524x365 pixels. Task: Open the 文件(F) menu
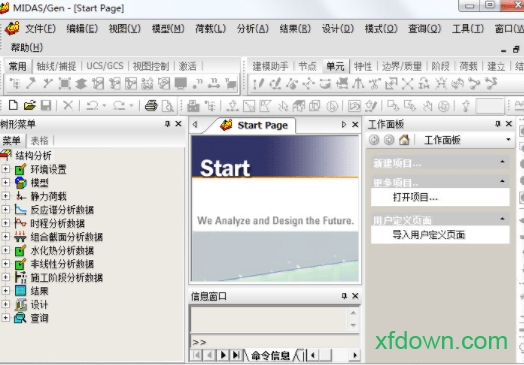point(40,29)
